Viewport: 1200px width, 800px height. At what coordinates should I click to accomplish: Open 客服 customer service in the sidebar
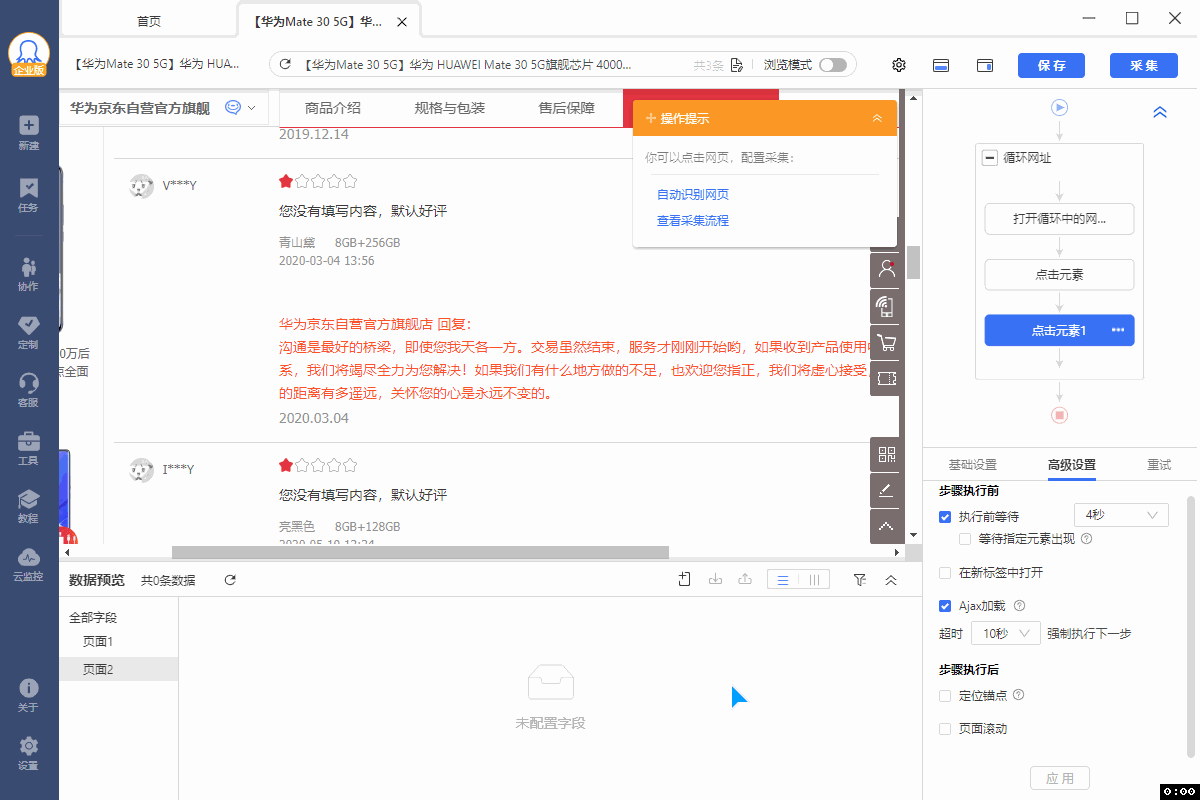point(28,389)
